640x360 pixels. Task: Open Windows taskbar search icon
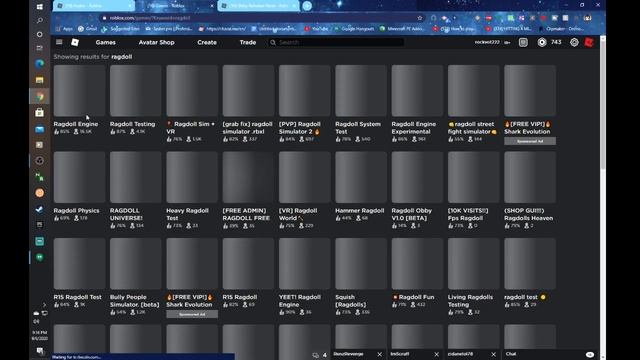point(40,20)
